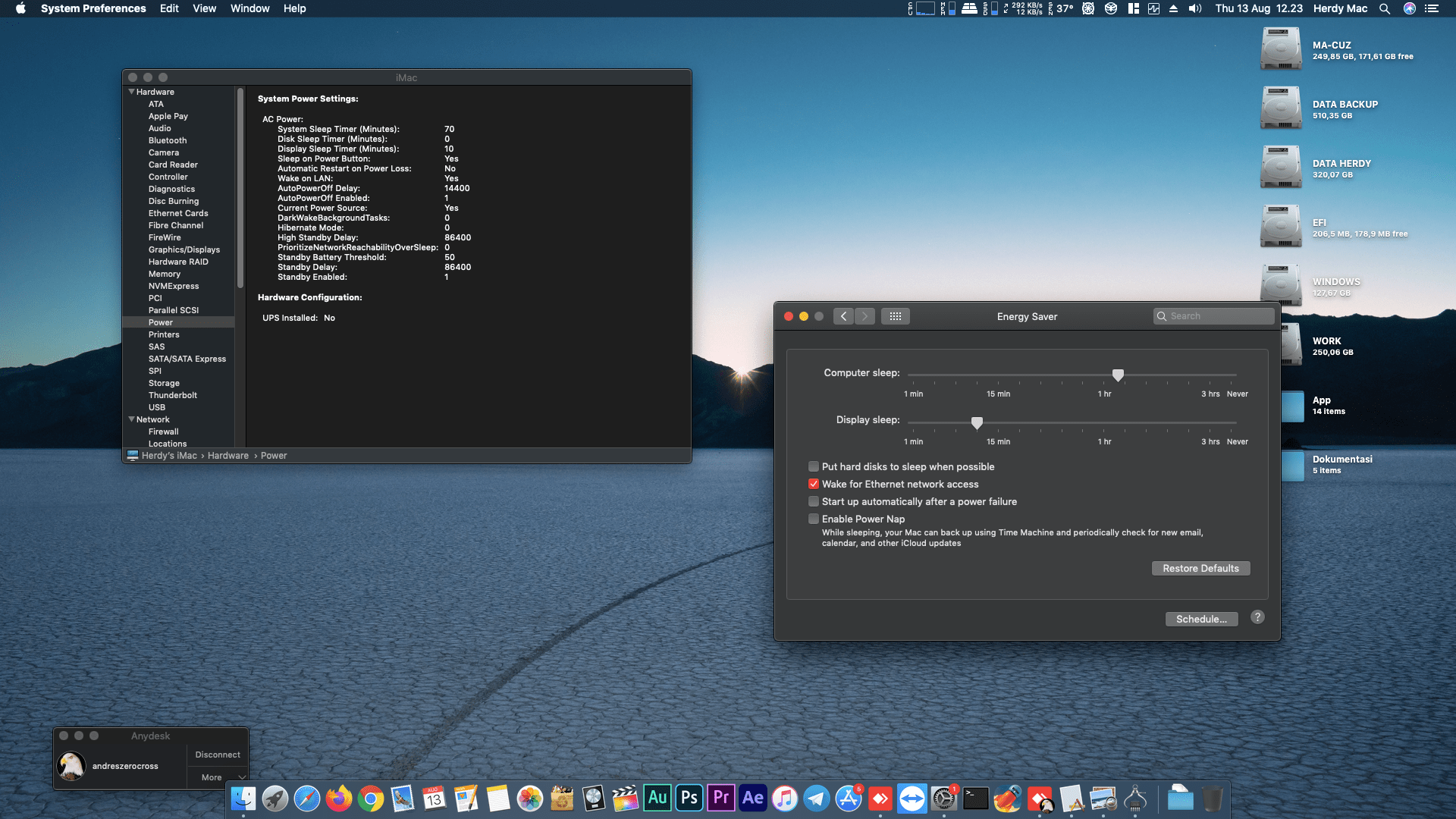Enable Put hard disks to sleep checkbox

[x=814, y=466]
